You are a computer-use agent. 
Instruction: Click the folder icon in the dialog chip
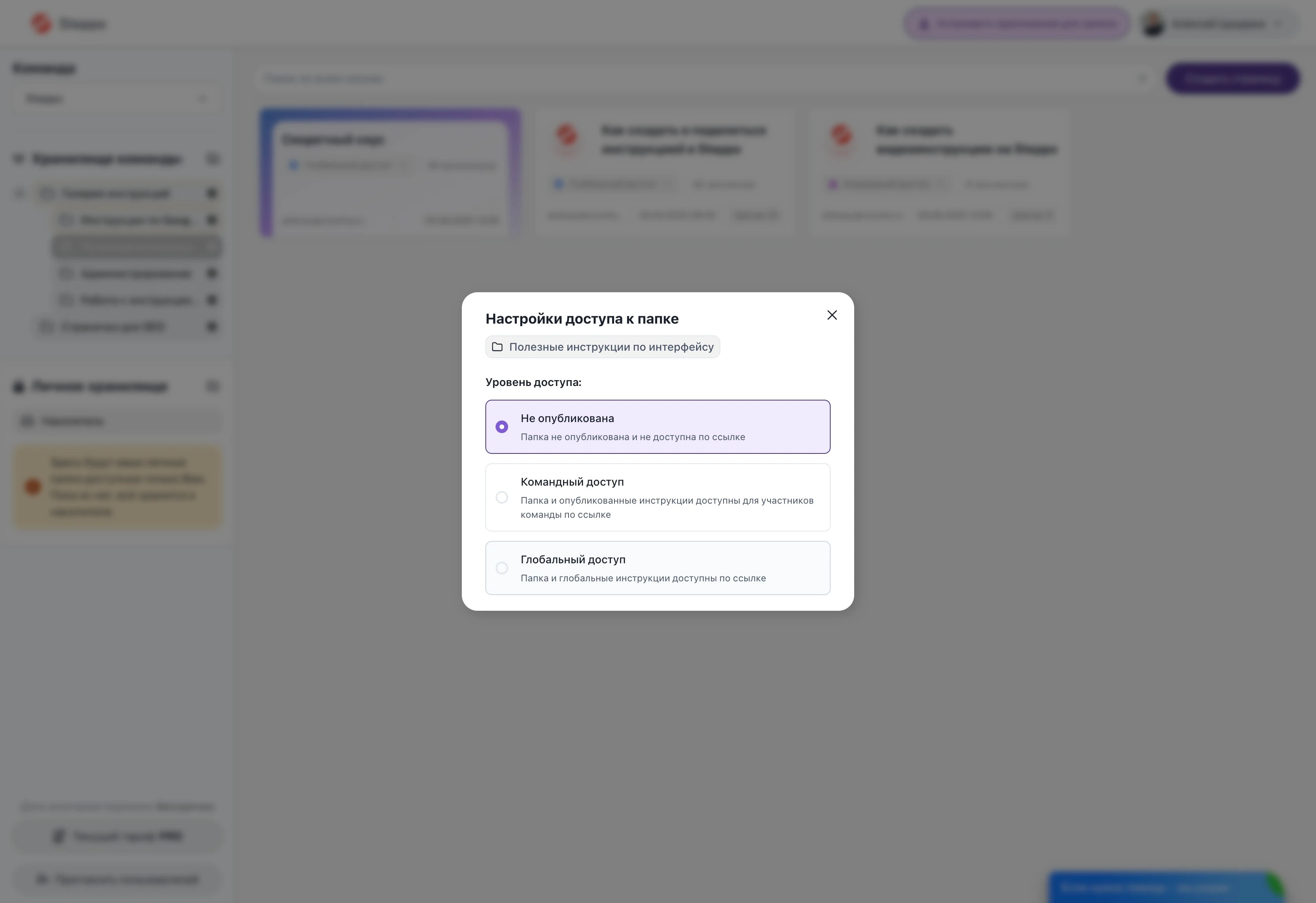497,346
